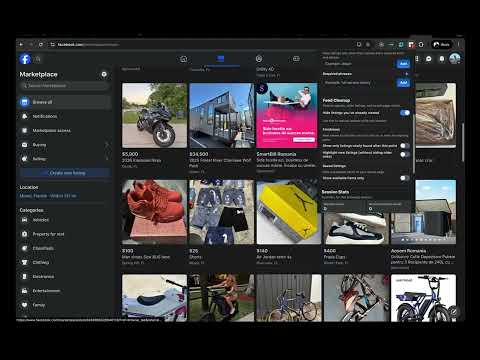Click Add beside the Required phrases input

click(403, 83)
